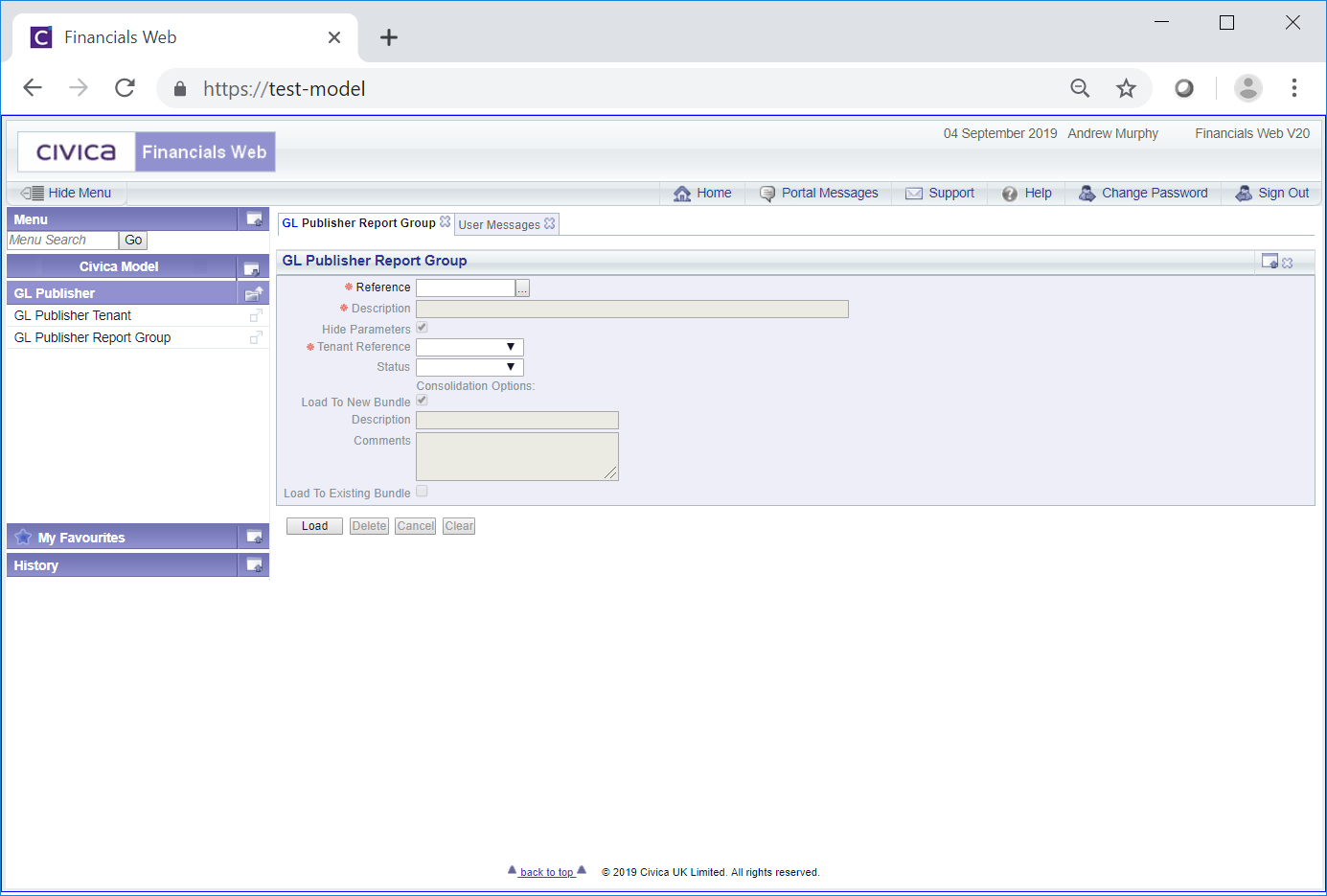Click the browser address bar URL
1327x896 pixels.
coord(284,89)
